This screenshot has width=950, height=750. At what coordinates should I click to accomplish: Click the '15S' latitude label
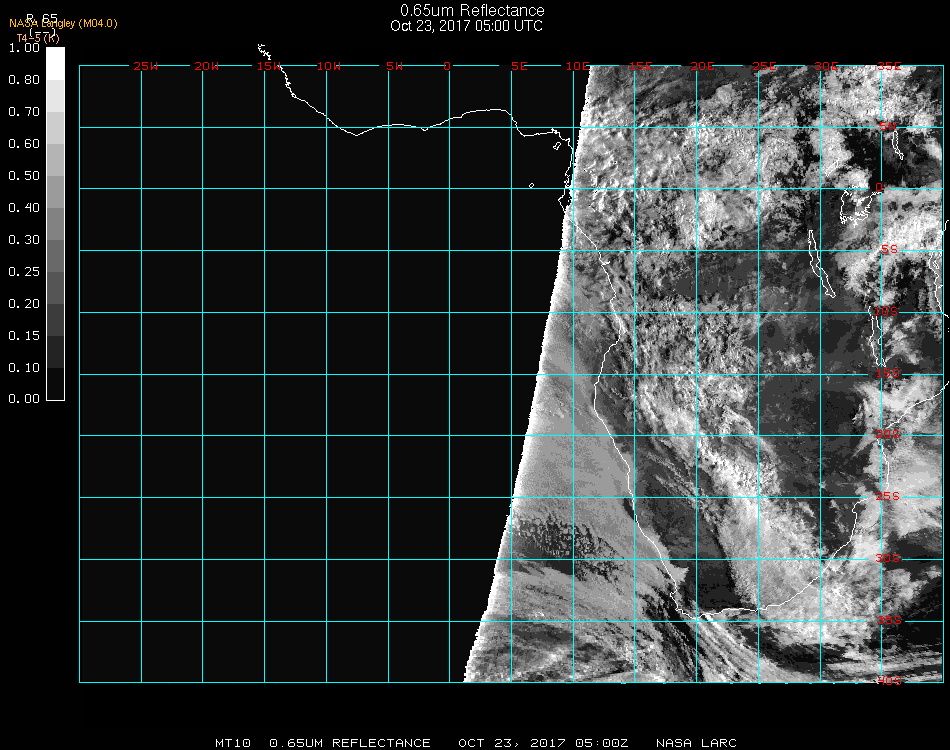888,373
